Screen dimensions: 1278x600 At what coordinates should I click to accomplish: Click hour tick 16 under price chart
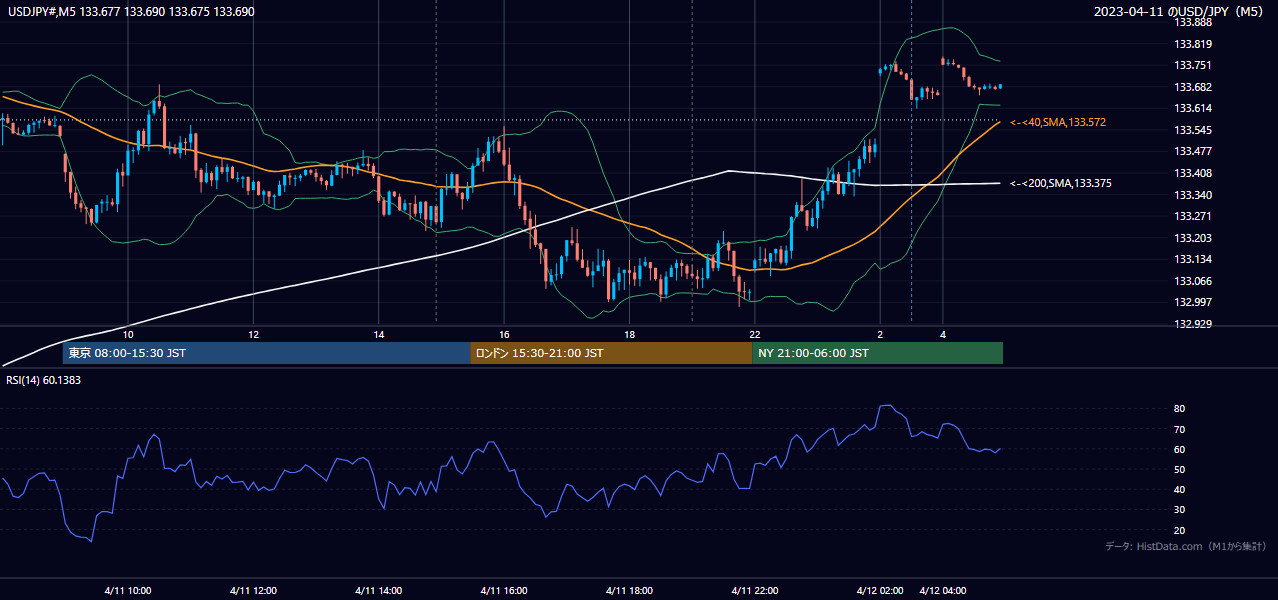tap(504, 334)
